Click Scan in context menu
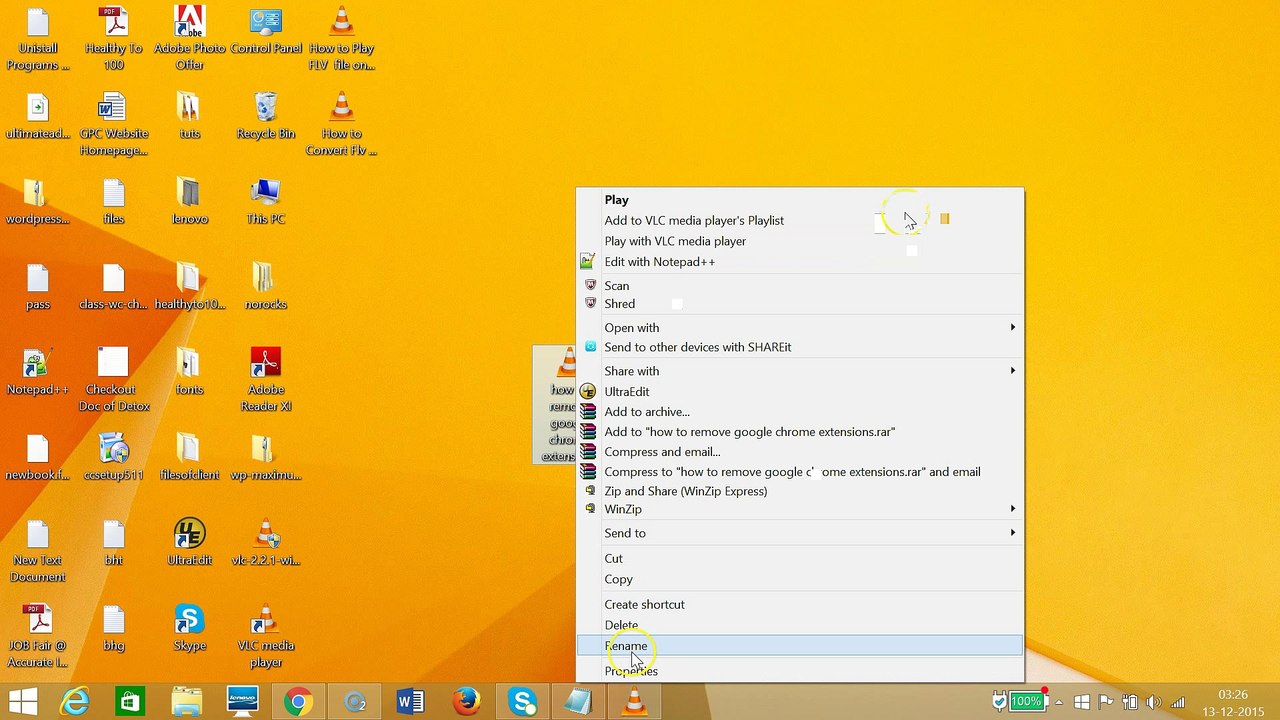1280x720 pixels. click(800, 286)
